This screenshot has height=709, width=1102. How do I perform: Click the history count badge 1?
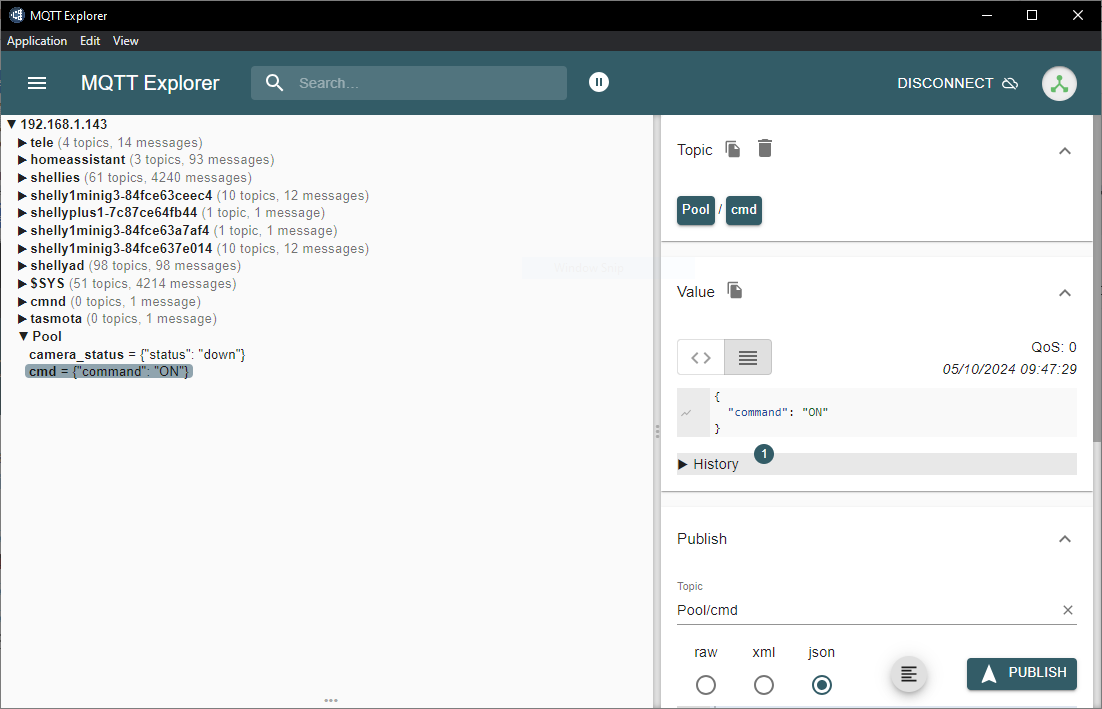(x=764, y=454)
